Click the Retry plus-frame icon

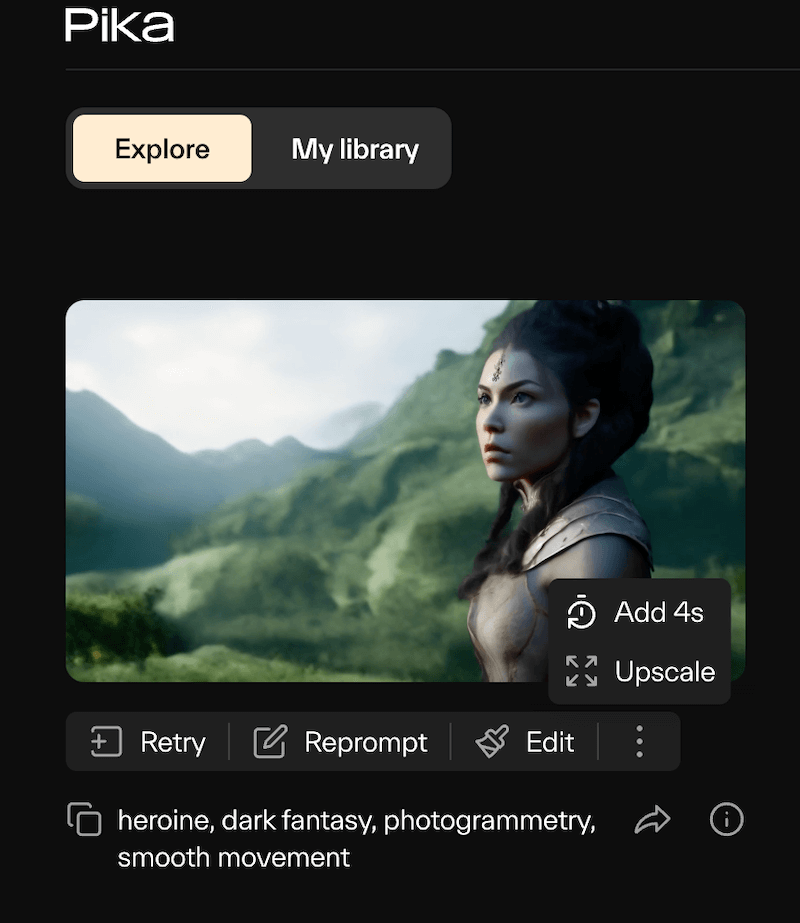click(105, 742)
